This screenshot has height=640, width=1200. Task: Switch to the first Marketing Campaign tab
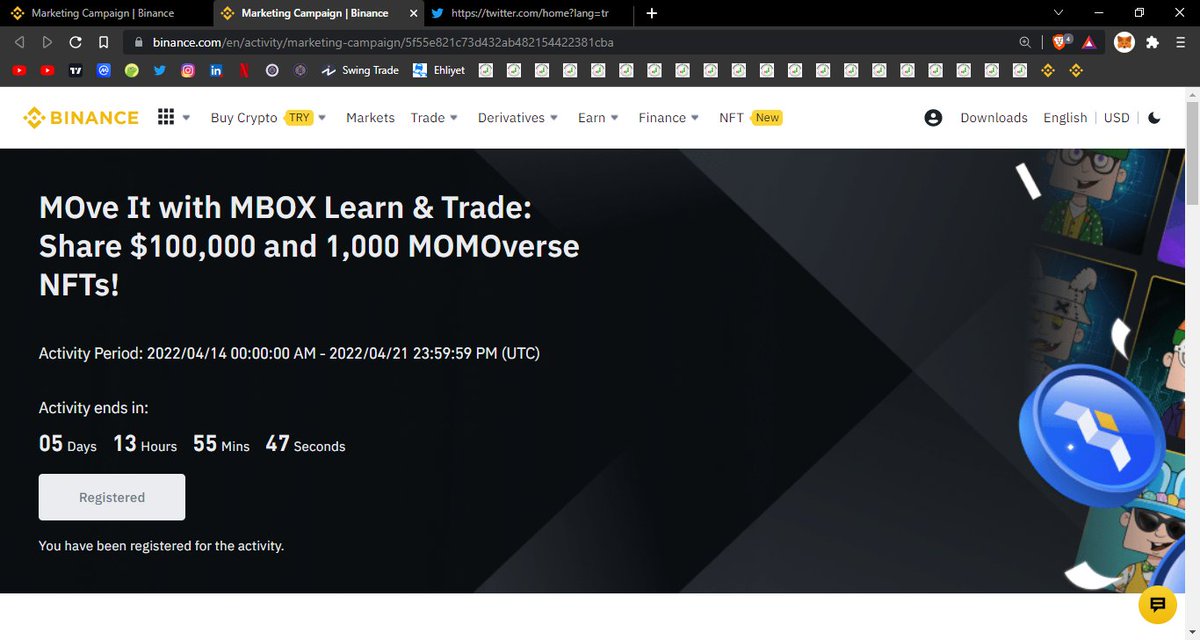tap(102, 13)
